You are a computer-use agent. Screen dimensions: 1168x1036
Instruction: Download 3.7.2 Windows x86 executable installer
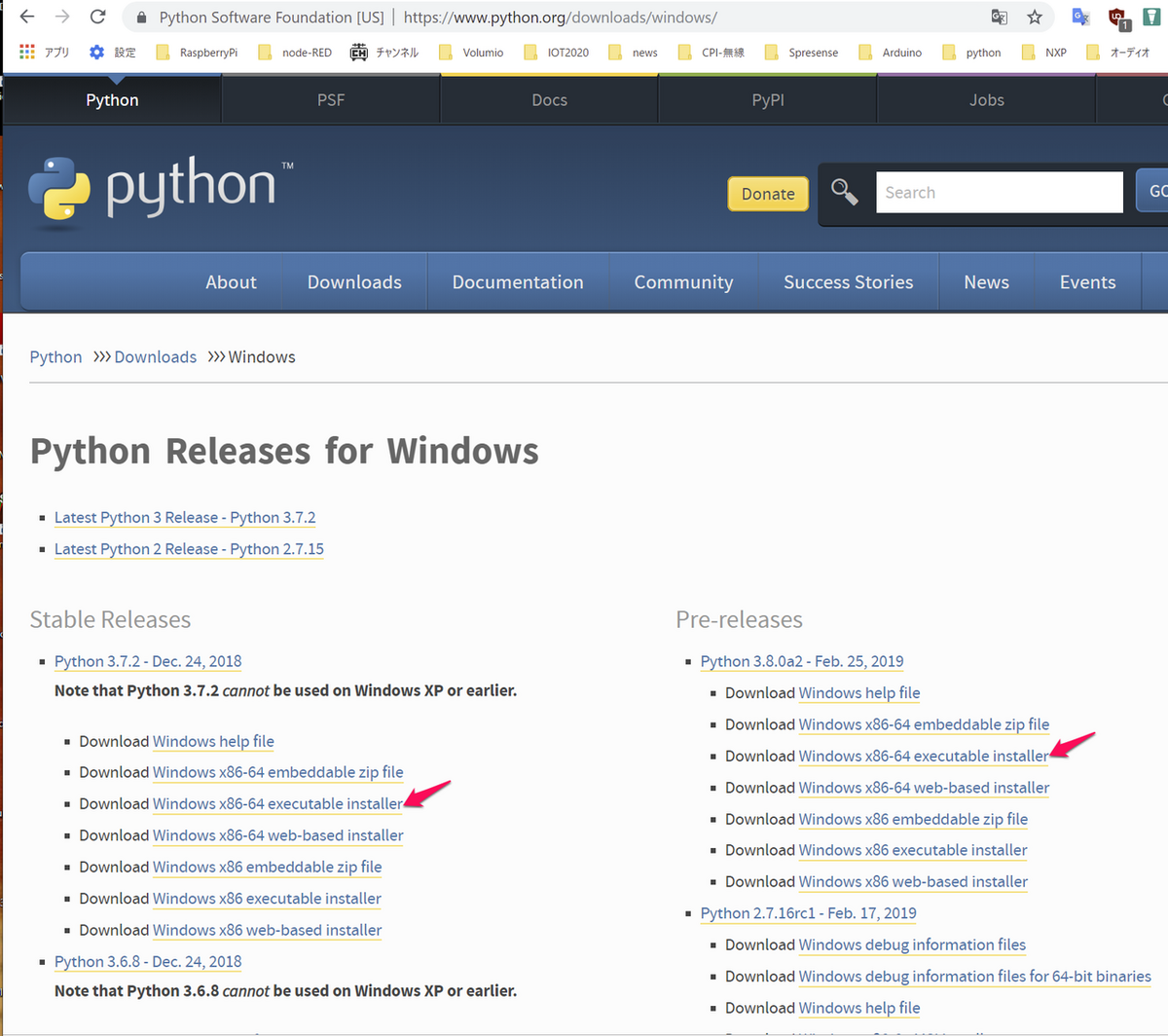(267, 899)
